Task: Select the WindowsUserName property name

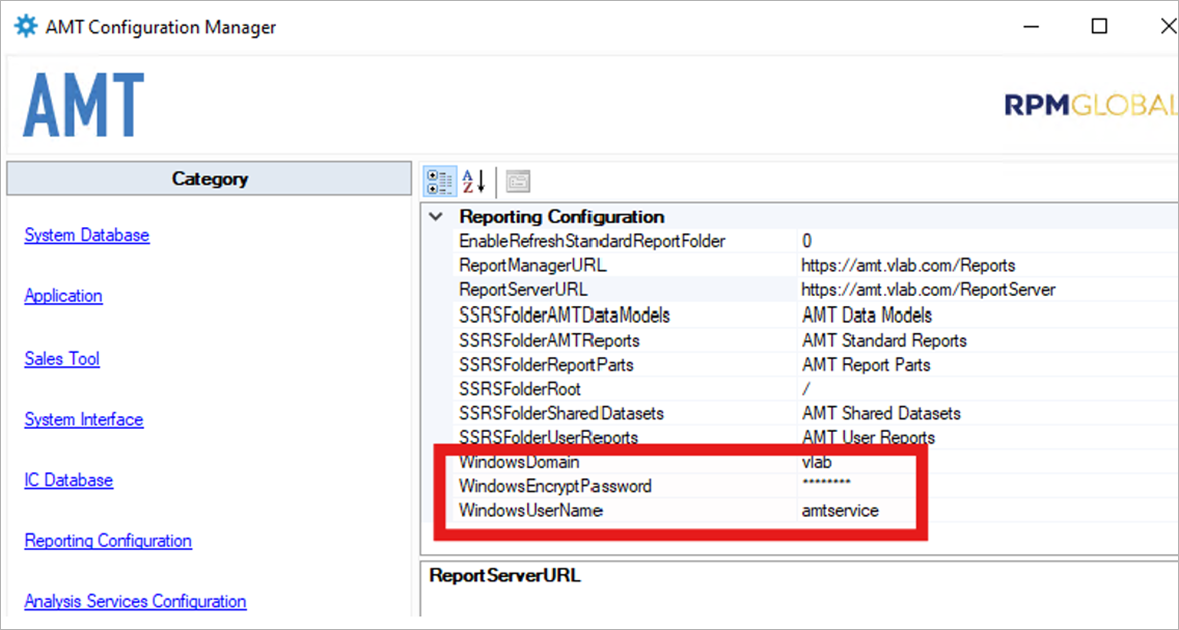Action: (531, 510)
